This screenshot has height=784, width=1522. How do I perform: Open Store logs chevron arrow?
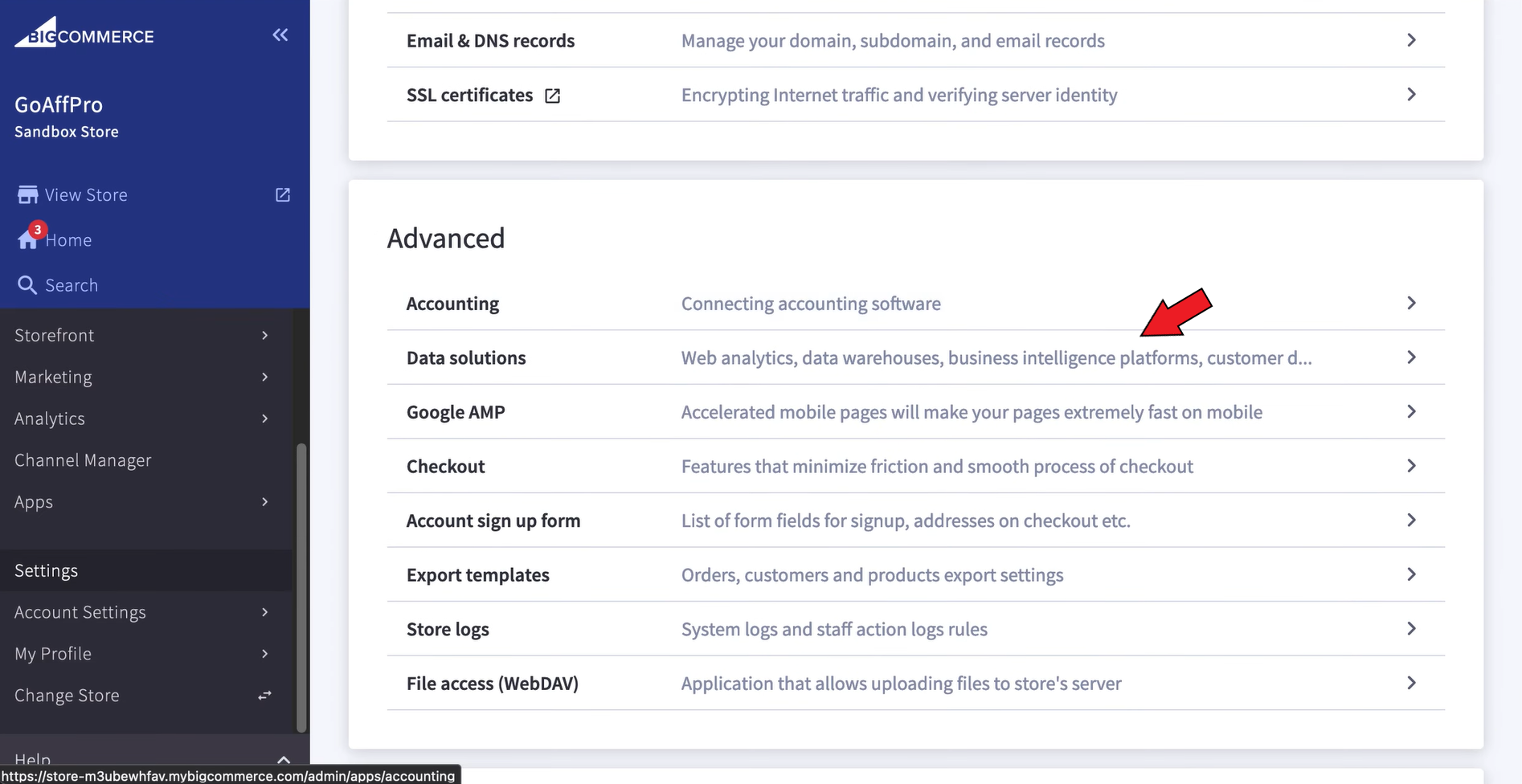(1411, 629)
